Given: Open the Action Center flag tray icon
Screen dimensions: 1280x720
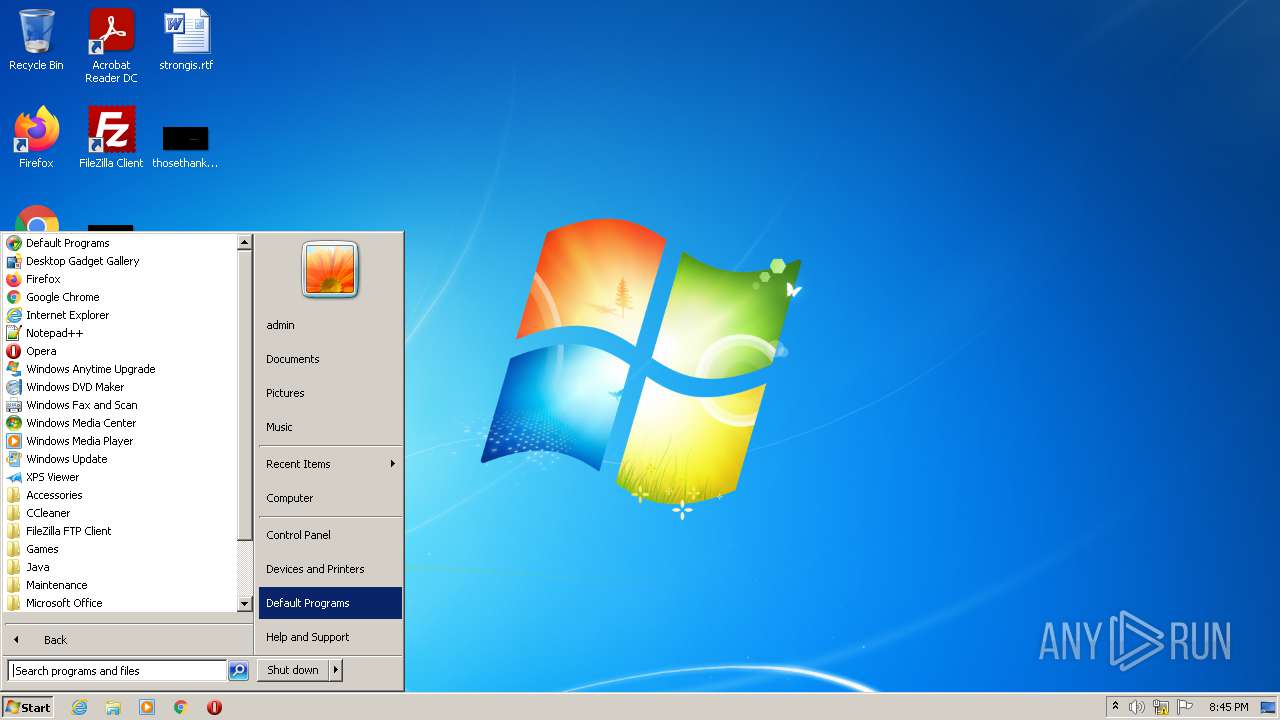Looking at the screenshot, I should (x=1185, y=707).
